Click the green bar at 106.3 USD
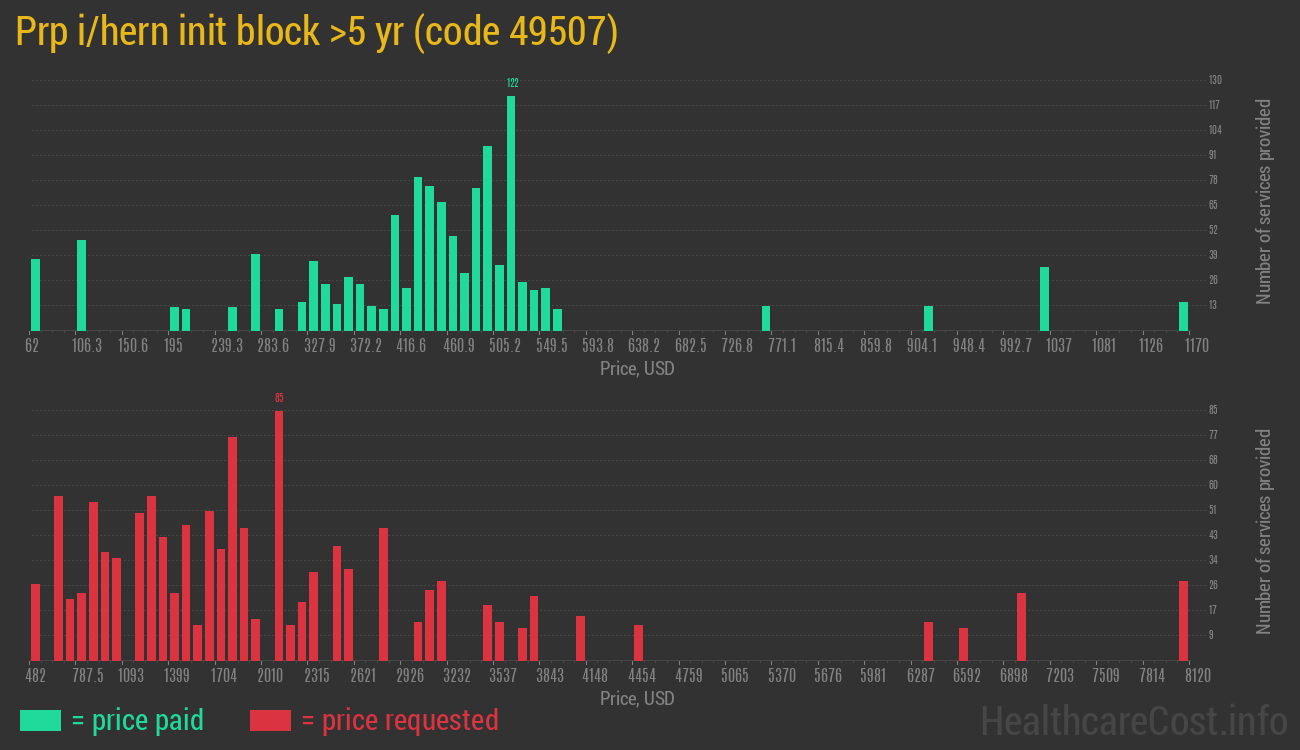1300x750 pixels. (82, 285)
